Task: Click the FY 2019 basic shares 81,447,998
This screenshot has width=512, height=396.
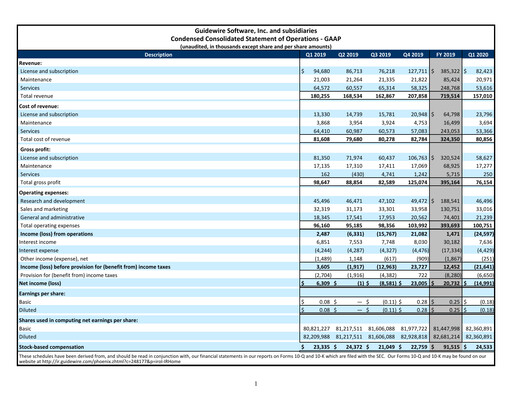Action: click(446, 329)
